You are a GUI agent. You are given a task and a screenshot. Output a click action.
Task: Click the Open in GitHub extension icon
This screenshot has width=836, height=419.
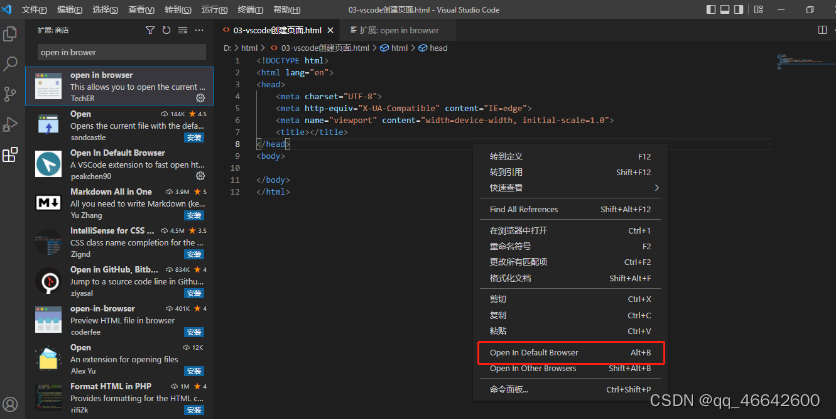(49, 281)
